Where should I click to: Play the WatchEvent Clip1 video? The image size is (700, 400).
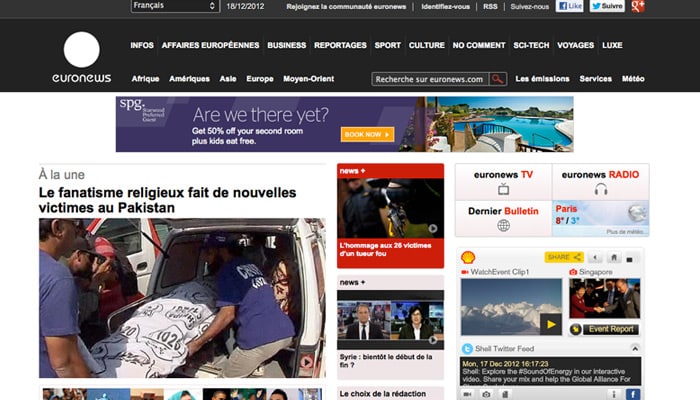[x=550, y=323]
